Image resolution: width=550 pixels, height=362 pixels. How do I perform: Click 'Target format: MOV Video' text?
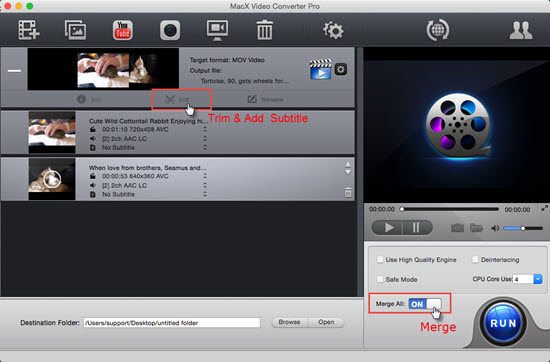click(227, 60)
